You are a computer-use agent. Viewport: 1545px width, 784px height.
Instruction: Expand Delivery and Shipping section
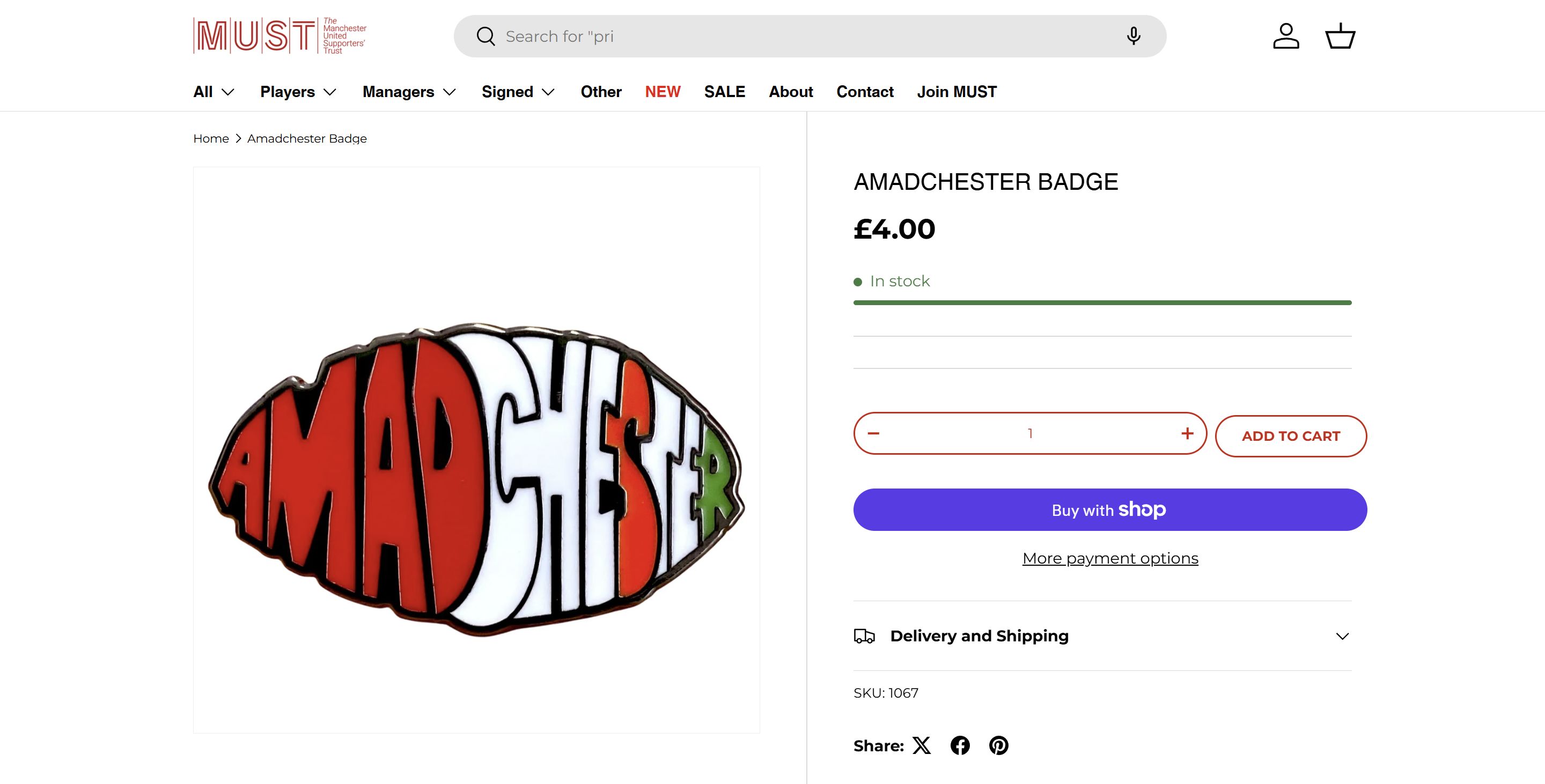[1102, 636]
